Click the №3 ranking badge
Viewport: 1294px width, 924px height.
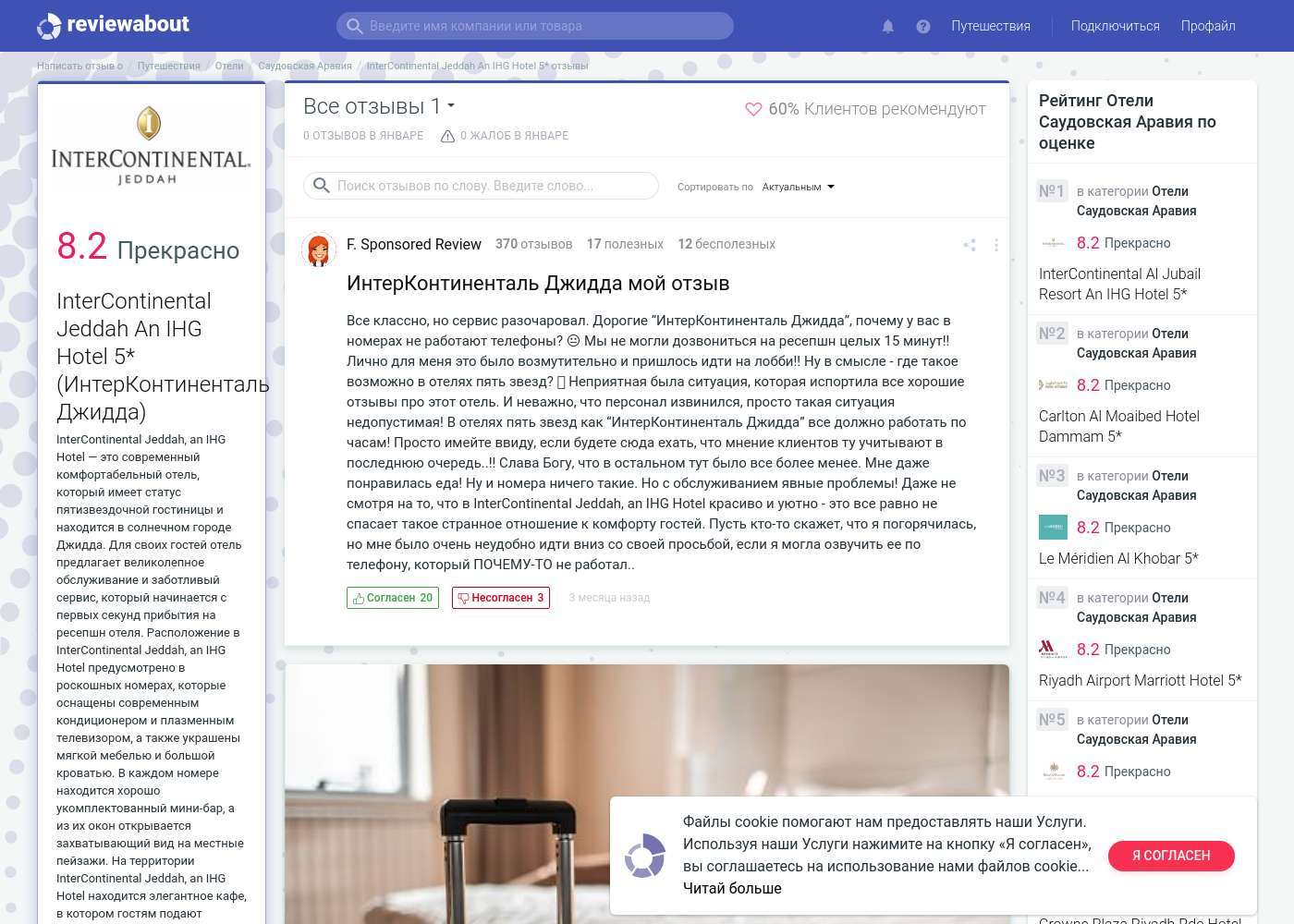pos(1052,476)
